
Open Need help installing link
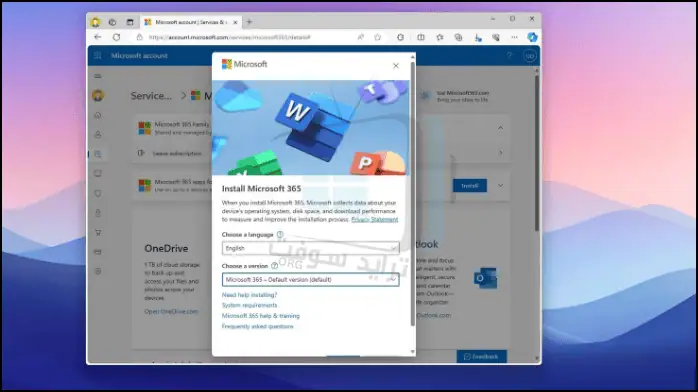coord(249,295)
